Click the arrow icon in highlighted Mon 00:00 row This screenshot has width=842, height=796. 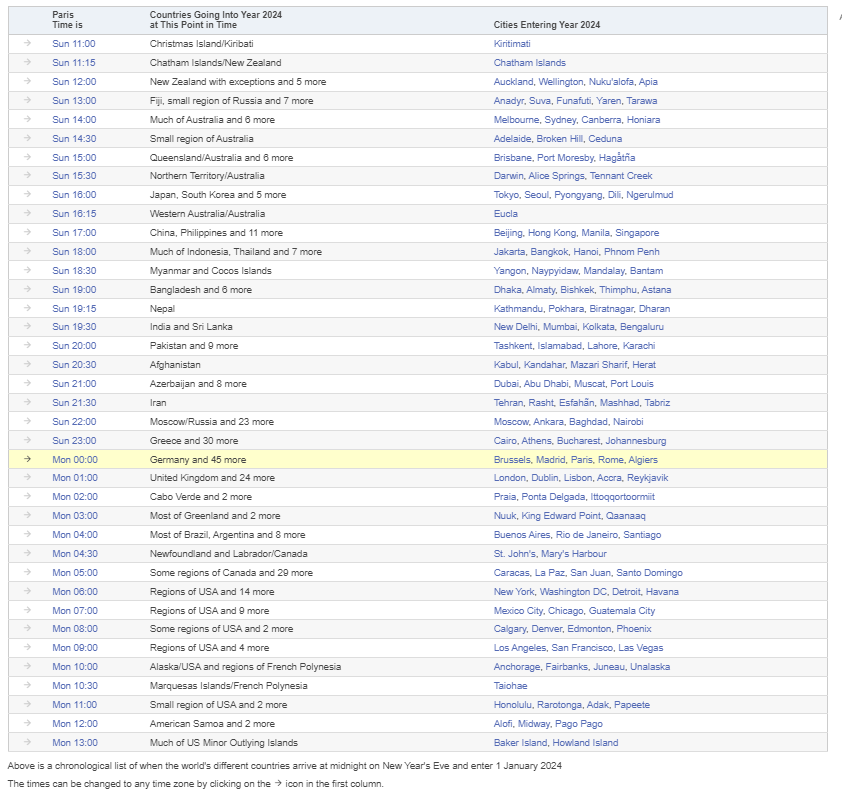click(x=27, y=459)
